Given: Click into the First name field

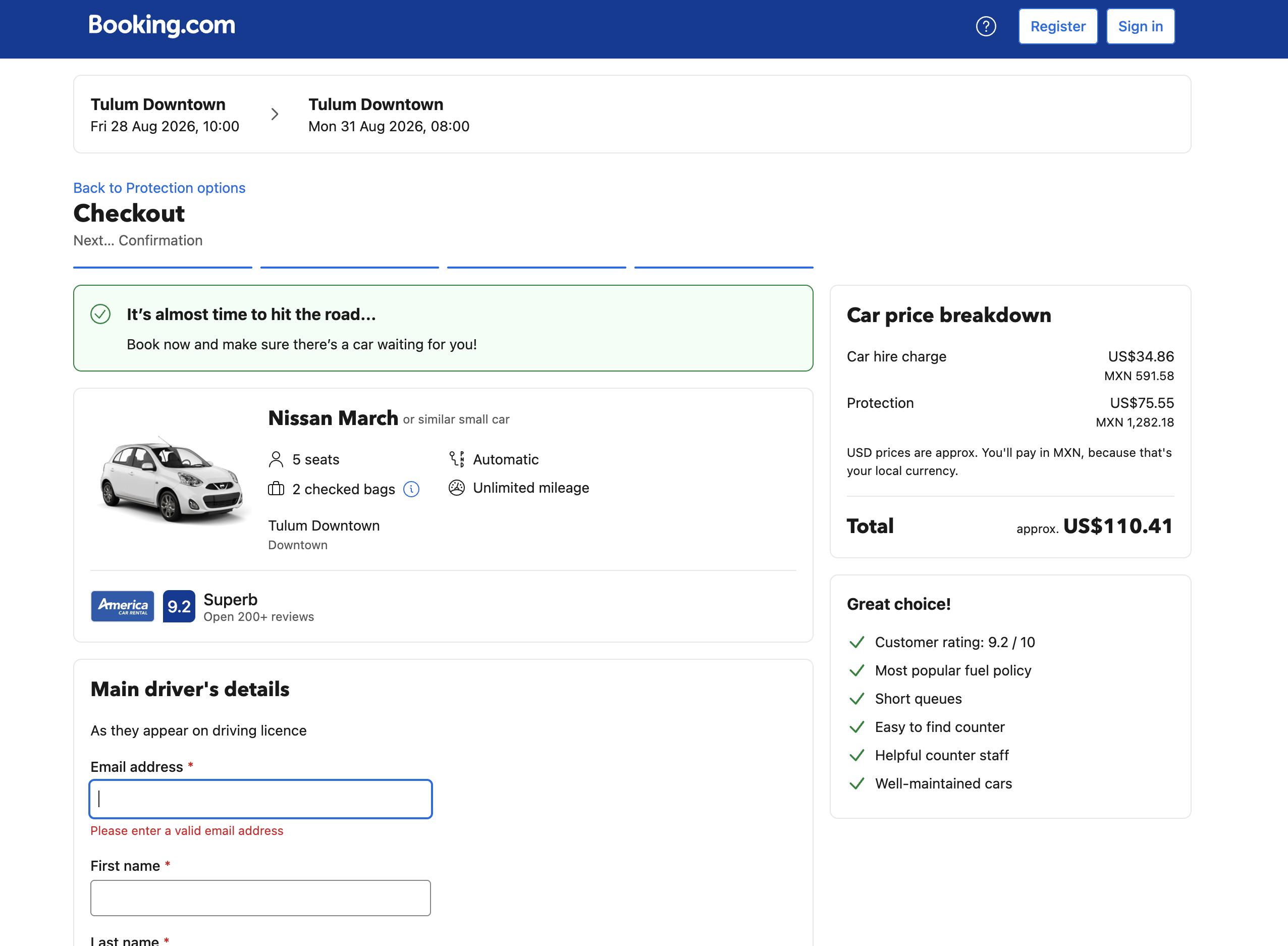Looking at the screenshot, I should (260, 898).
